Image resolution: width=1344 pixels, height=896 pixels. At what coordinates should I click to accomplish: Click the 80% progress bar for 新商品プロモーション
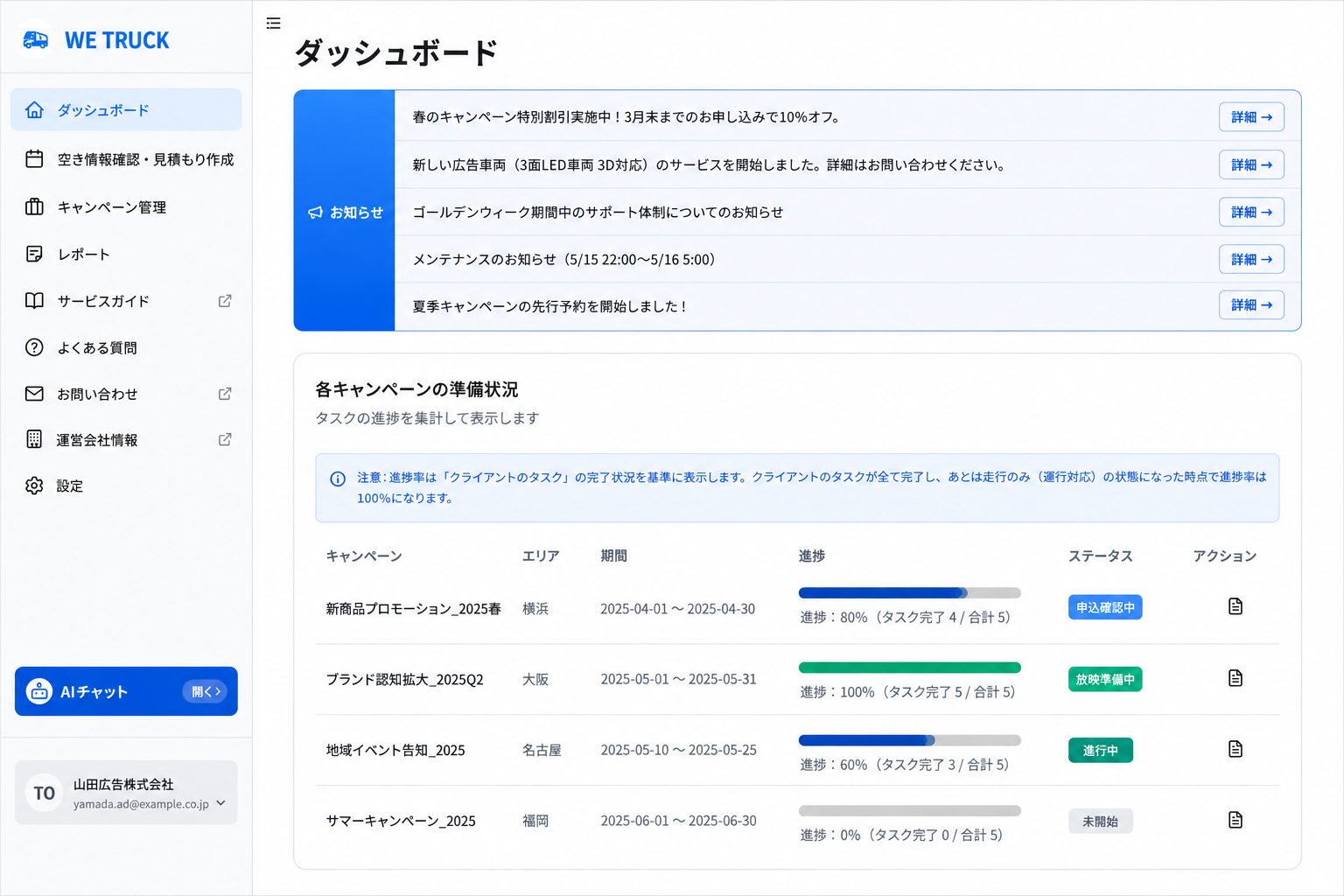[x=910, y=593]
